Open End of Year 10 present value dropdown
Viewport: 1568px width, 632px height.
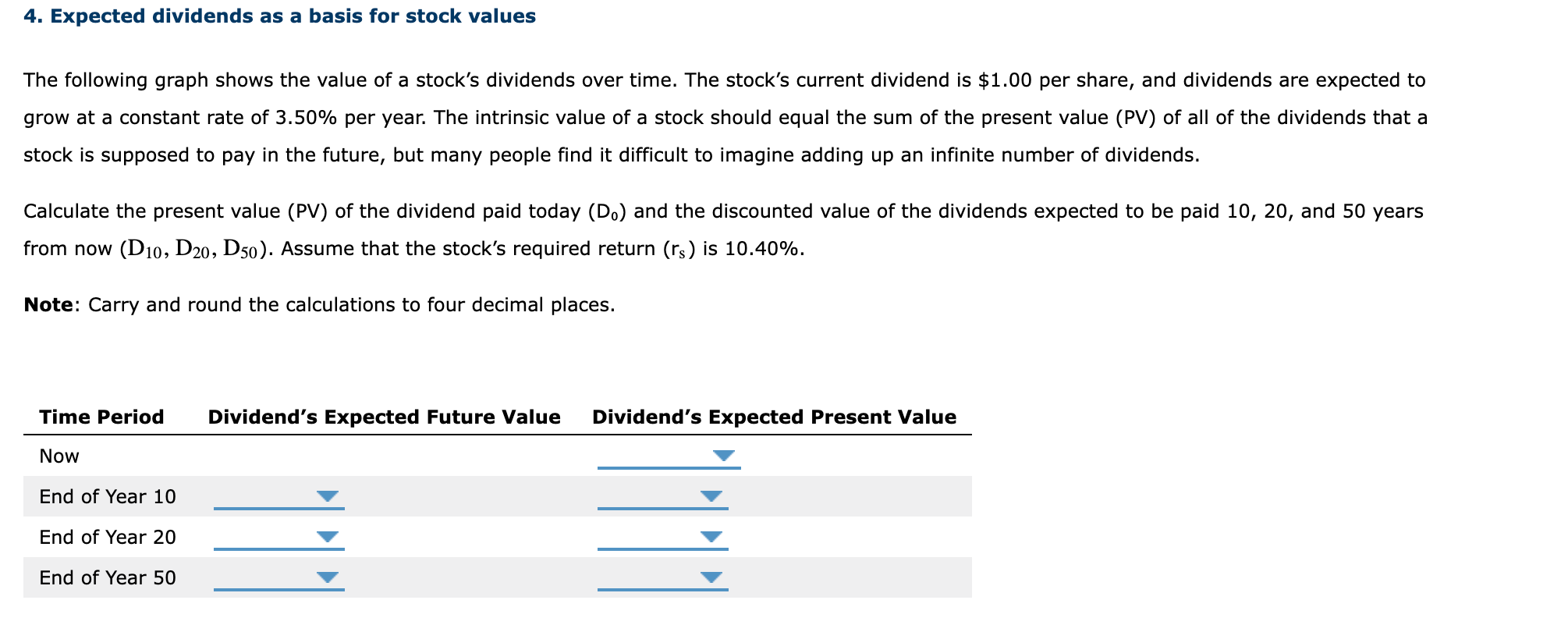click(x=711, y=495)
